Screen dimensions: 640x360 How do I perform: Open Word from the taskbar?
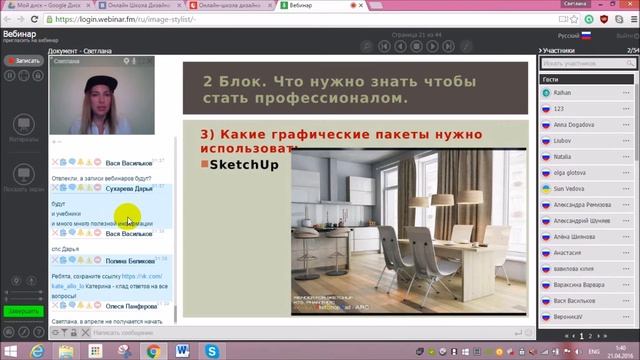(182, 351)
